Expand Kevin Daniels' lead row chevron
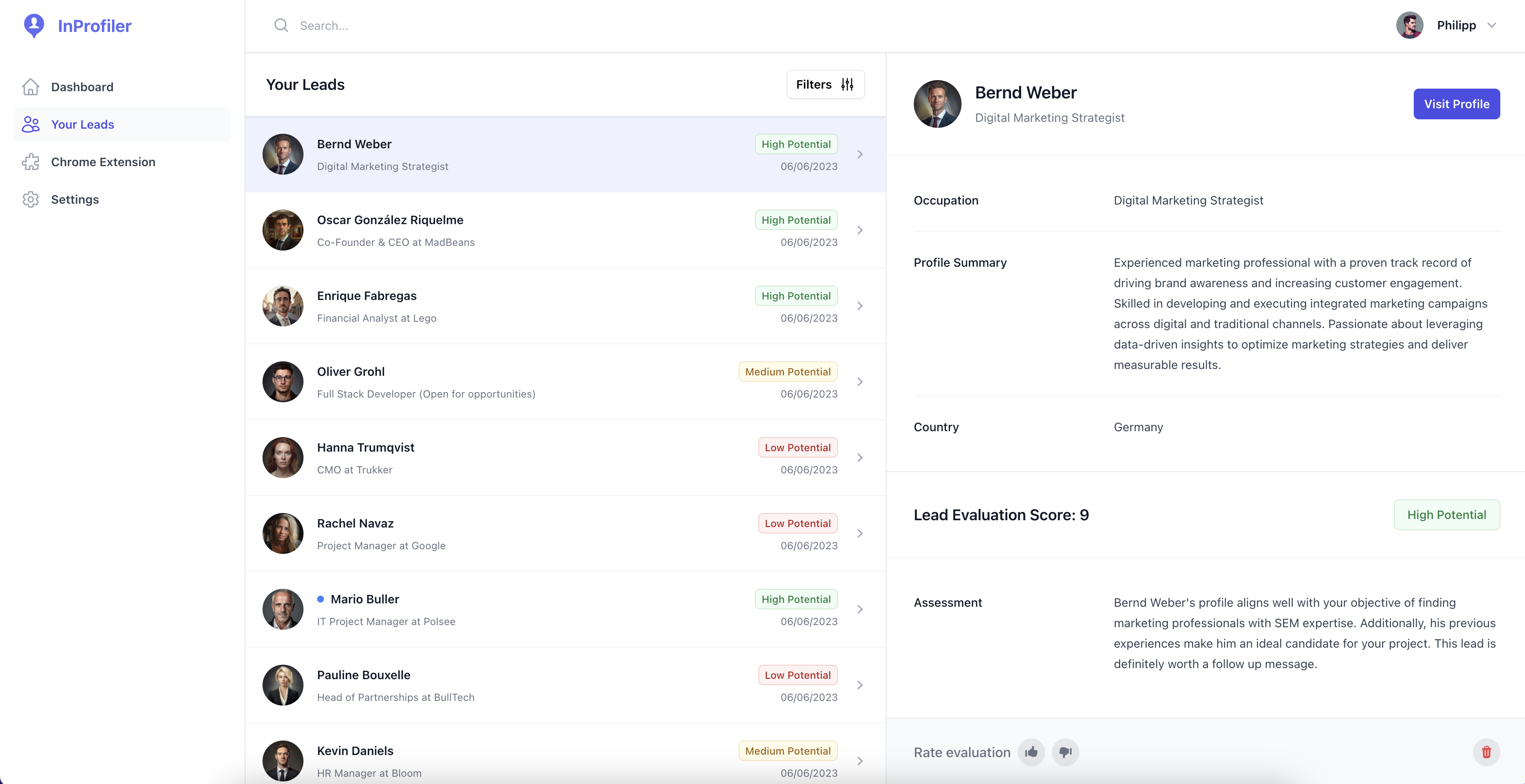This screenshot has height=784, width=1525. coord(860,761)
